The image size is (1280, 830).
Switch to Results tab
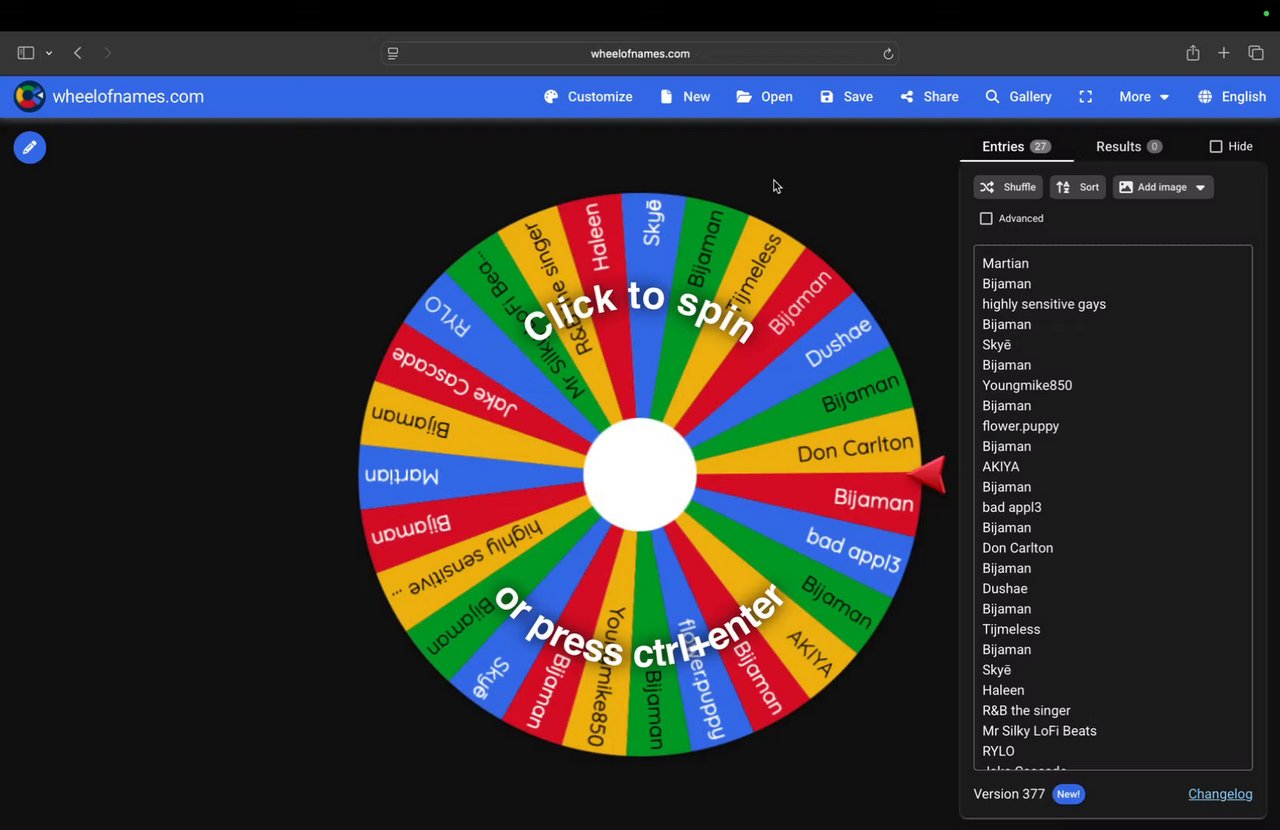[x=1129, y=146]
